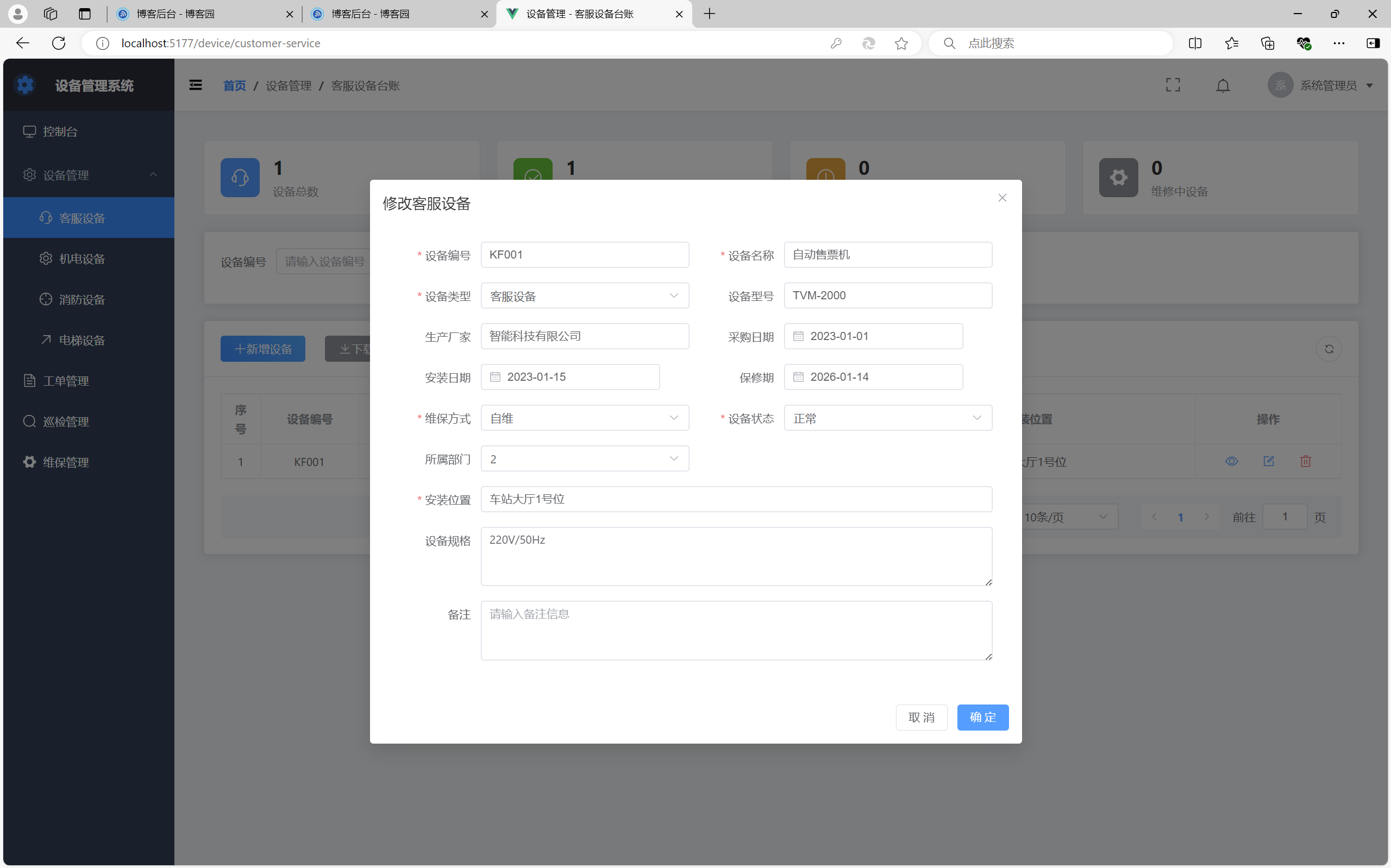
Task: Select 机电设备 in the sidebar
Action: pyautogui.click(x=82, y=259)
